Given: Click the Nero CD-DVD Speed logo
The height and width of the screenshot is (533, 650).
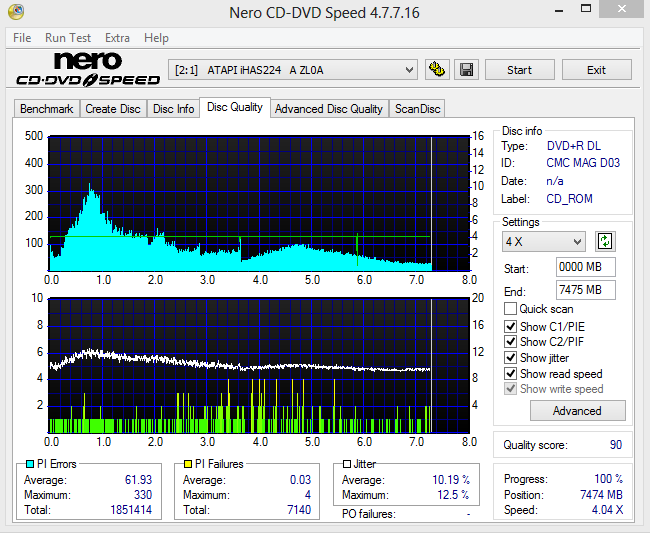Looking at the screenshot, I should point(88,69).
